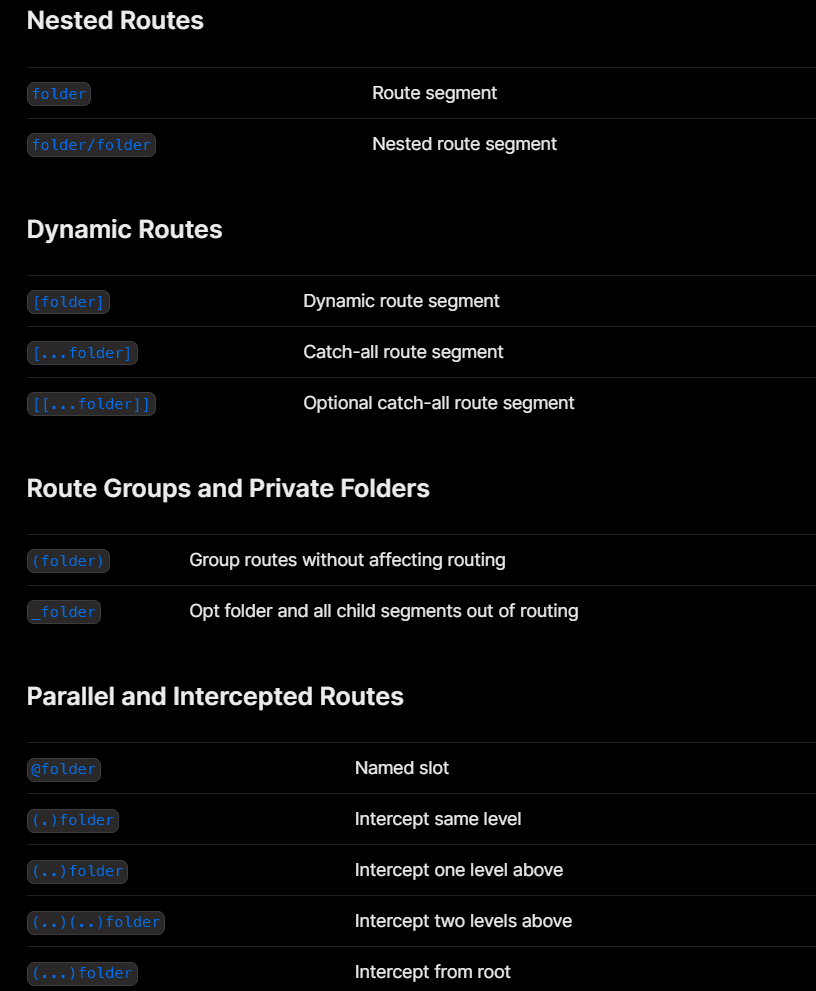Click 'Parallel and Intercepted Routes' heading
The image size is (816, 991).
coord(215,696)
